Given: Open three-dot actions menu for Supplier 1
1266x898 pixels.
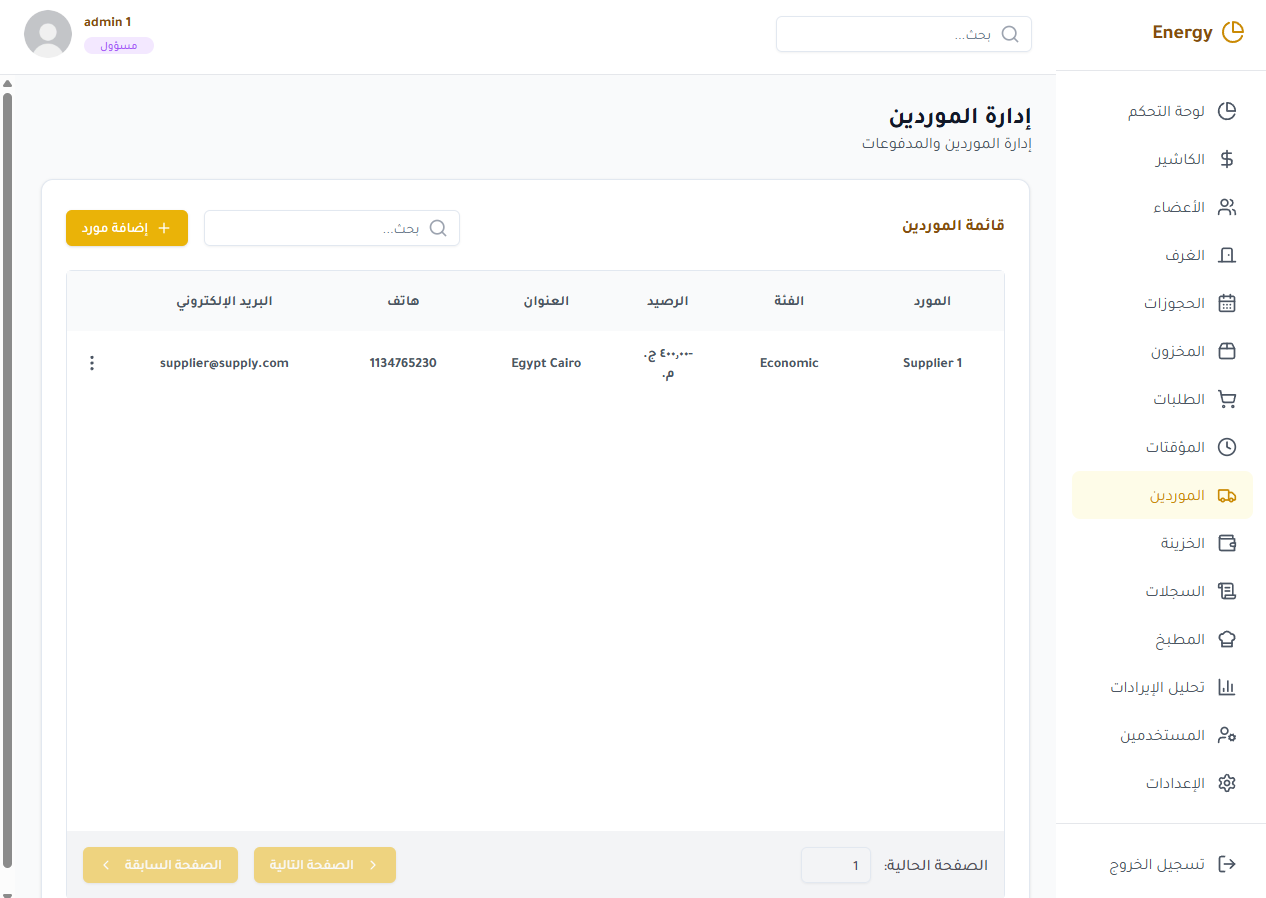Looking at the screenshot, I should tap(92, 363).
